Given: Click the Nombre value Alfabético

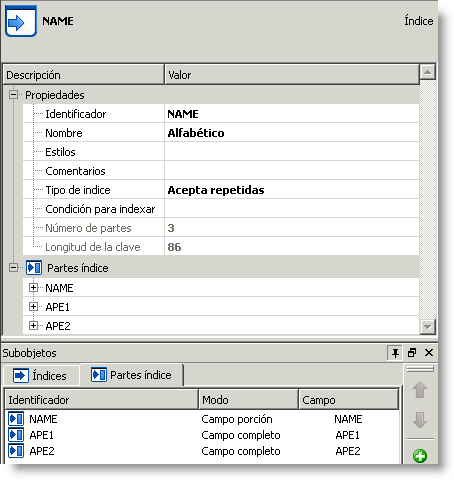Looking at the screenshot, I should (x=292, y=133).
